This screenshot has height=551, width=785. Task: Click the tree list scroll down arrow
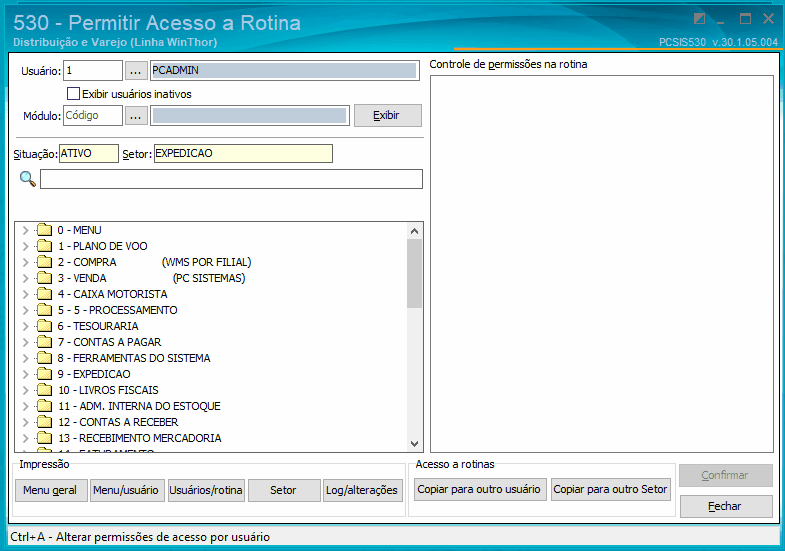(414, 443)
